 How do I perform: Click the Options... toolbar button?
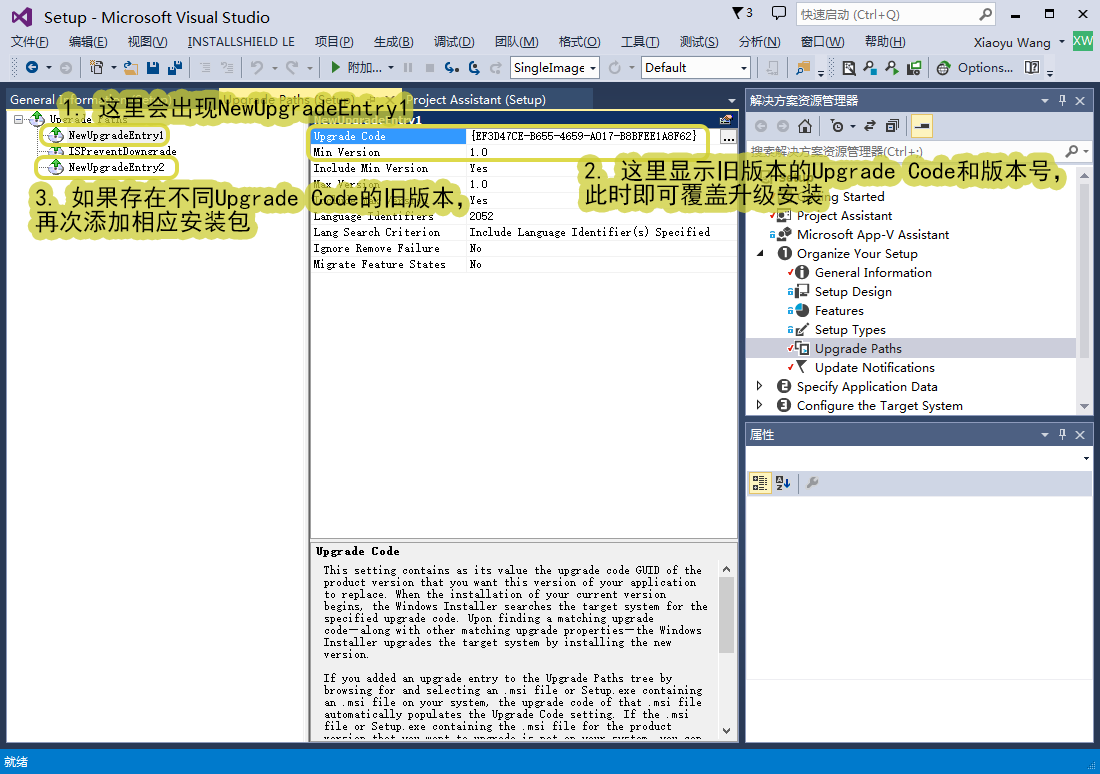pyautogui.click(x=985, y=67)
